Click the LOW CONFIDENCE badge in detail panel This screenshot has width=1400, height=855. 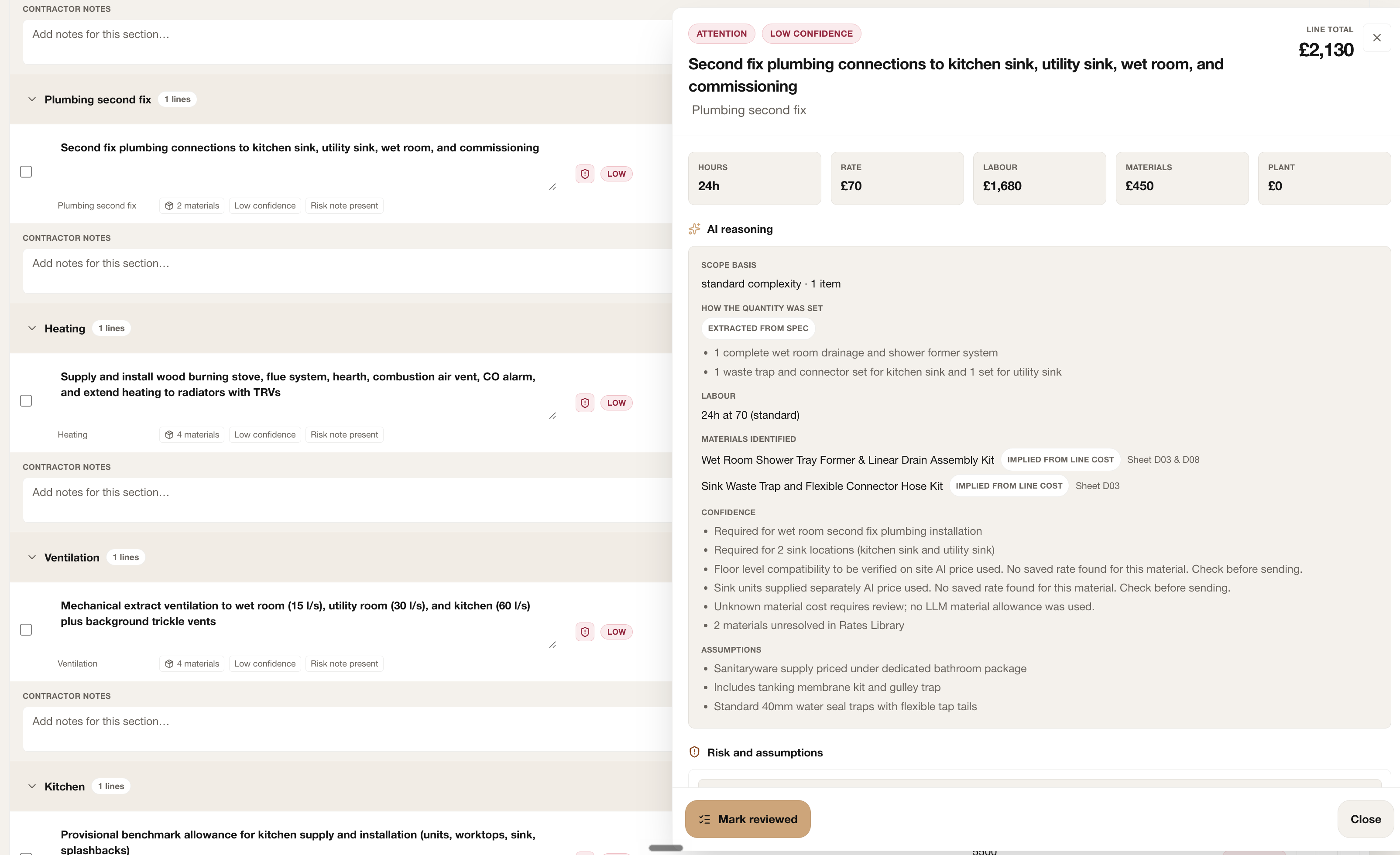811,34
